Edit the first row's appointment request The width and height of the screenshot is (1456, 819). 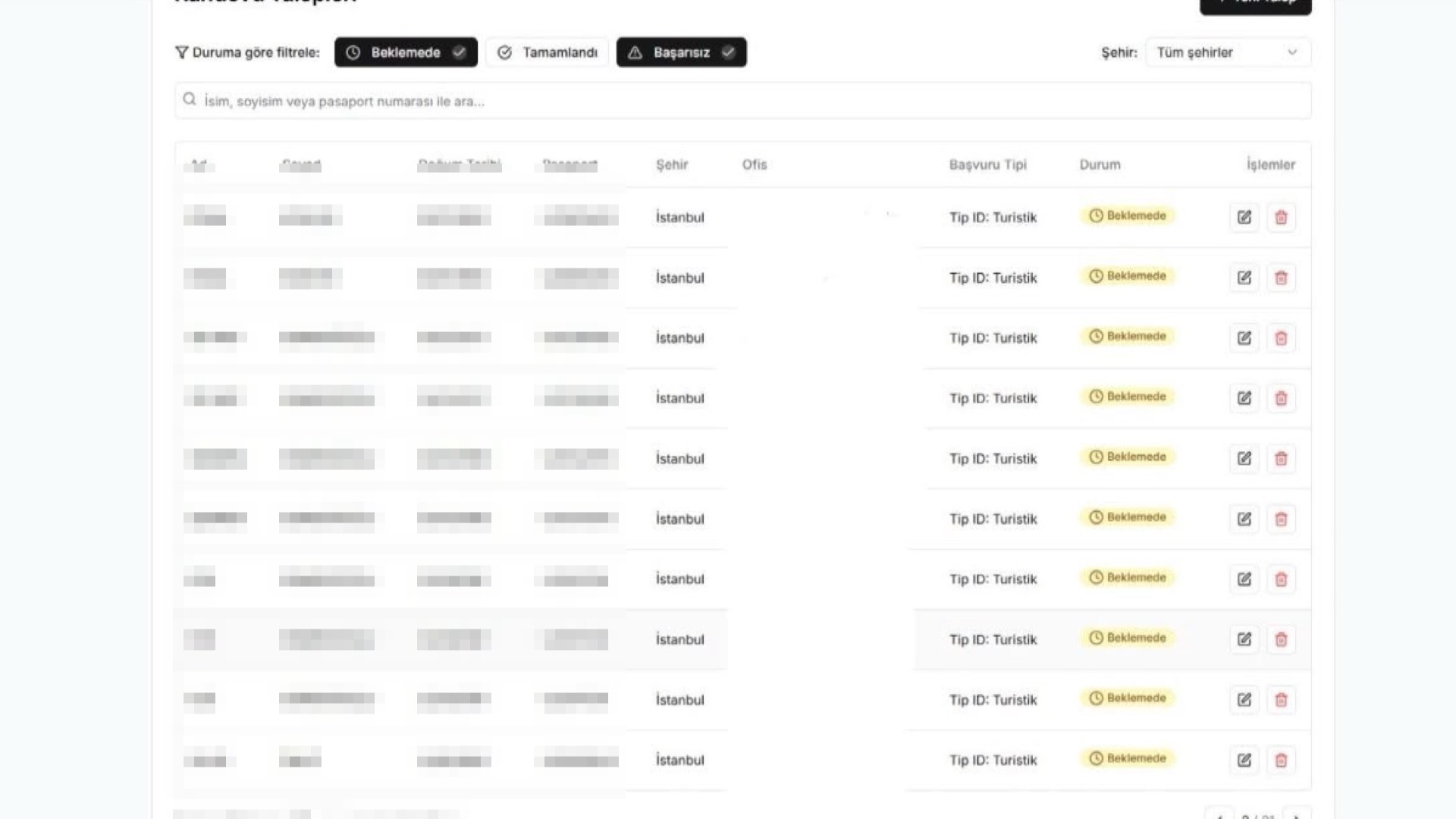click(1244, 218)
